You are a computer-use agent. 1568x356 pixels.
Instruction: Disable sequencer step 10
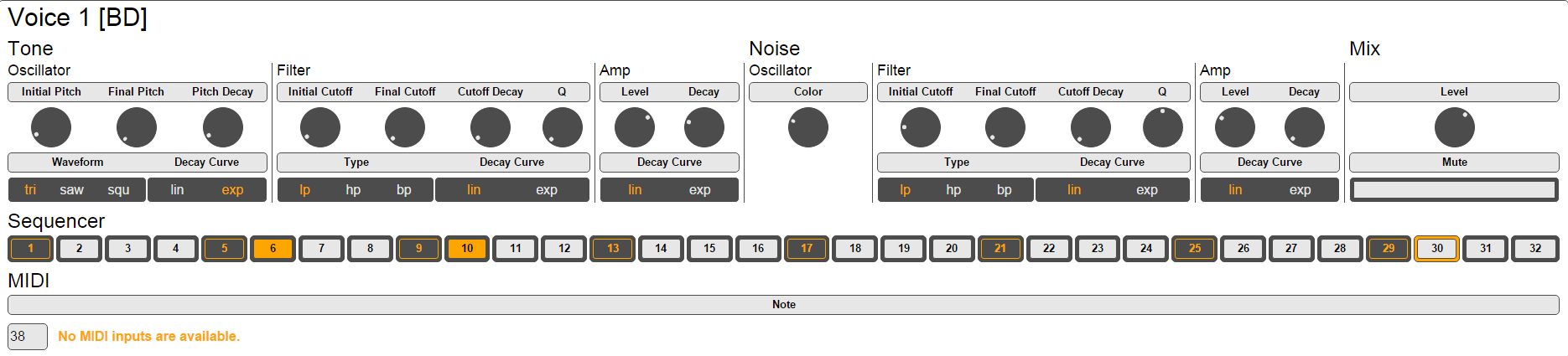coord(467,249)
